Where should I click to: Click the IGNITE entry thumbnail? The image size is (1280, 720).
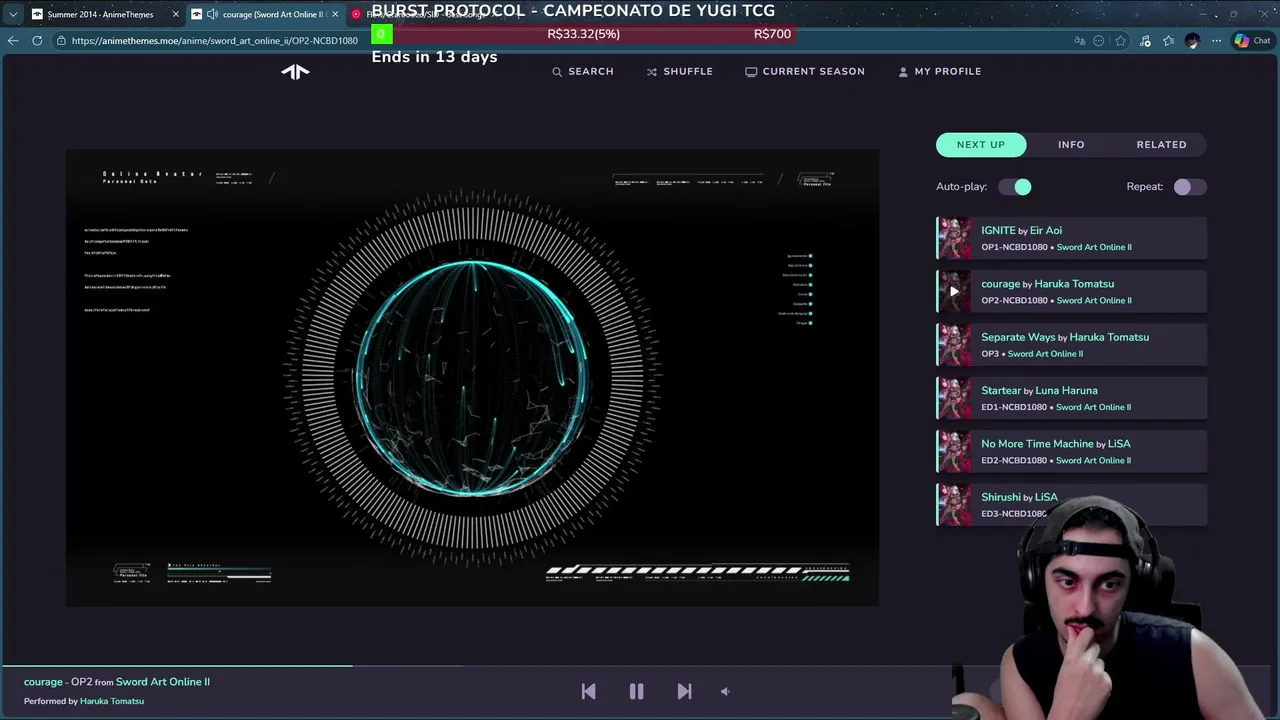tap(954, 238)
